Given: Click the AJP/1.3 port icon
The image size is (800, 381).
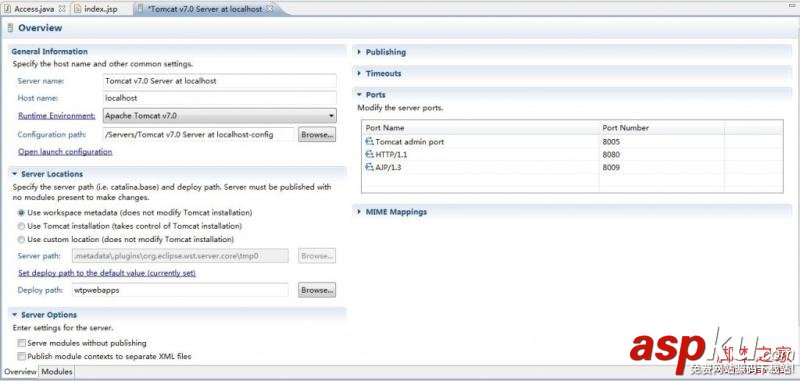Looking at the screenshot, I should click(x=369, y=167).
